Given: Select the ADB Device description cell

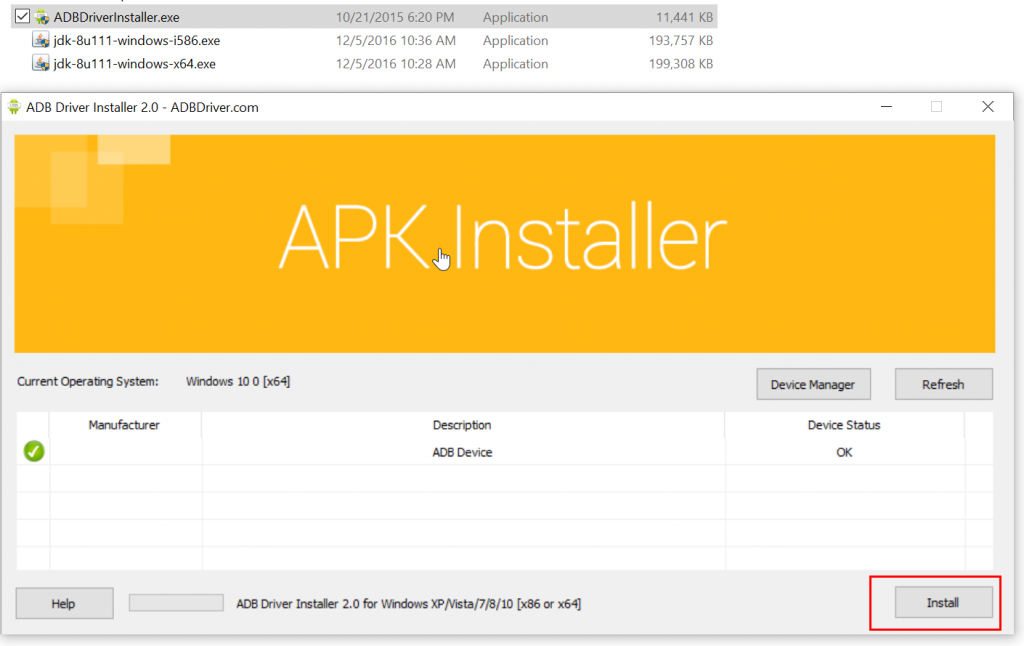Looking at the screenshot, I should pyautogui.click(x=462, y=452).
